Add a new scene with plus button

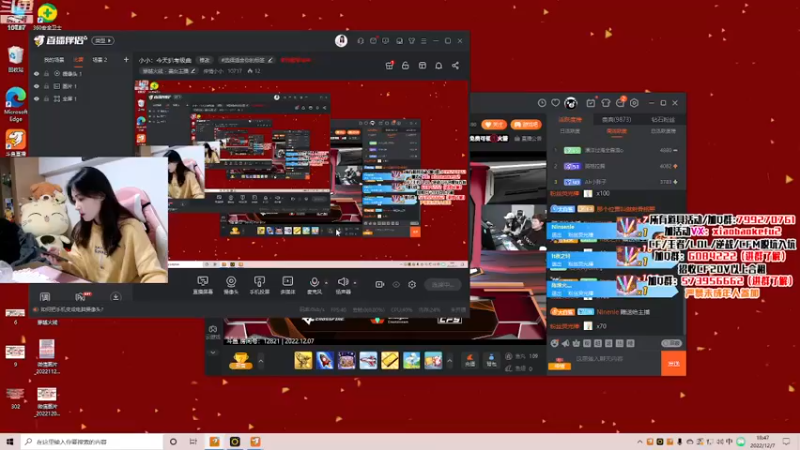click(126, 60)
